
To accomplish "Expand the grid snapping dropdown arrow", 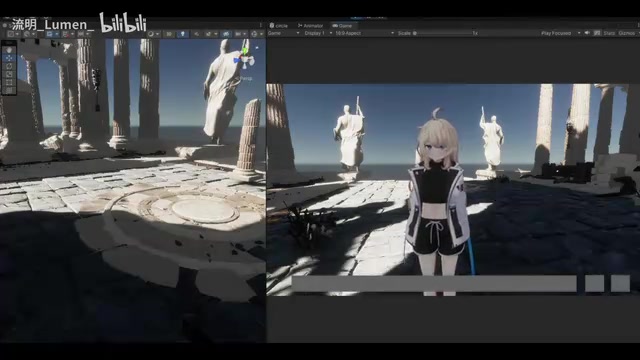I will click(x=72, y=34).
